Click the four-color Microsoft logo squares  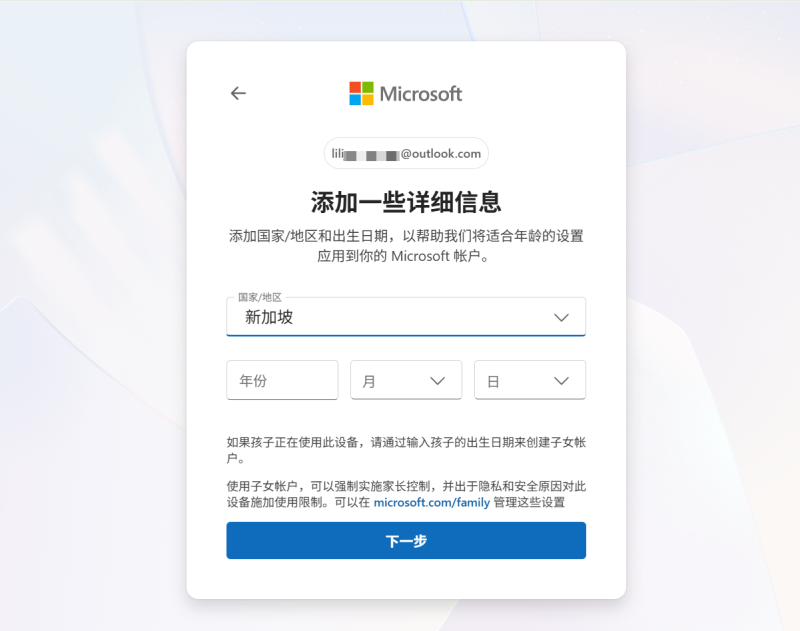click(361, 93)
